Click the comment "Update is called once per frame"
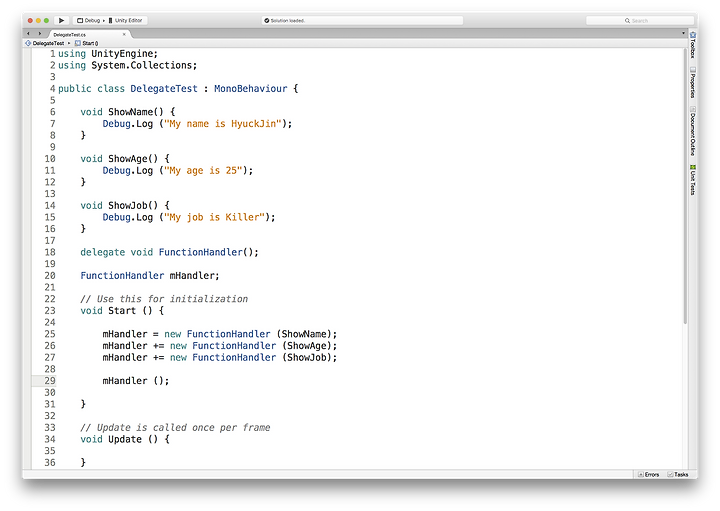 [184, 428]
